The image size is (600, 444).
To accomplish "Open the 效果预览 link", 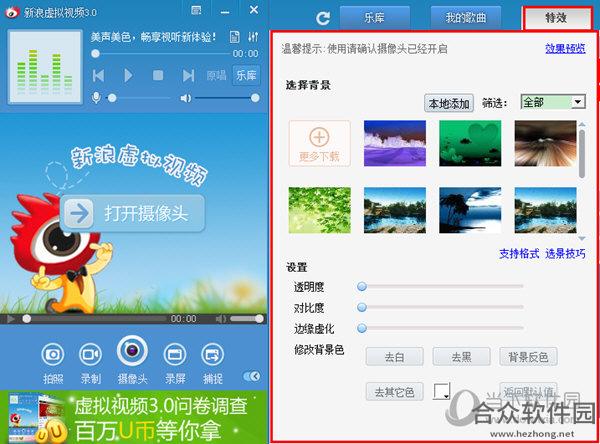I will (565, 49).
